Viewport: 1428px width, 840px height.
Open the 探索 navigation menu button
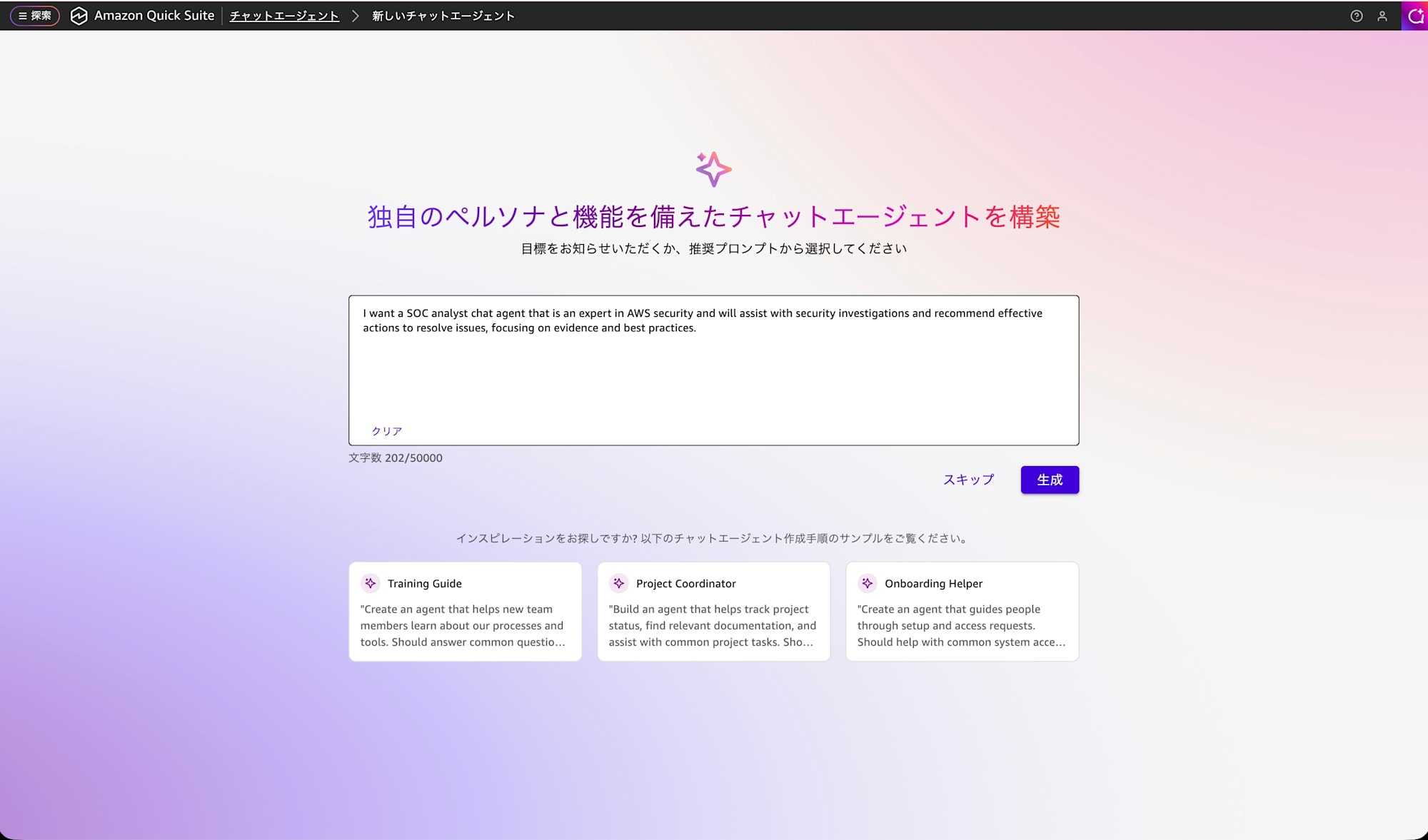(x=34, y=16)
